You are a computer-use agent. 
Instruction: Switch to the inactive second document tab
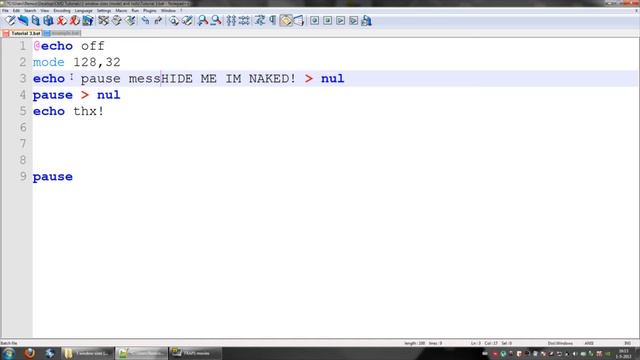[62, 33]
